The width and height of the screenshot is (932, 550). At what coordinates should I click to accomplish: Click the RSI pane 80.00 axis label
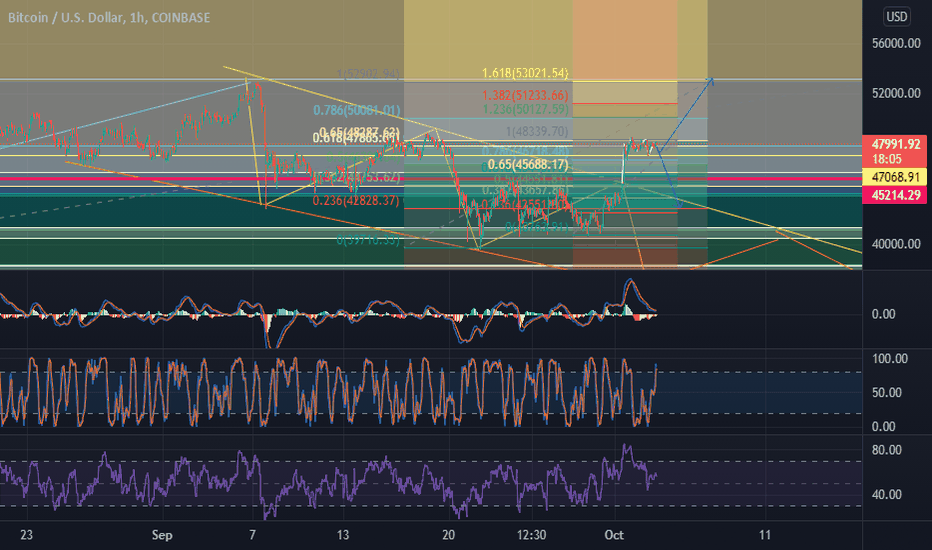[x=886, y=450]
